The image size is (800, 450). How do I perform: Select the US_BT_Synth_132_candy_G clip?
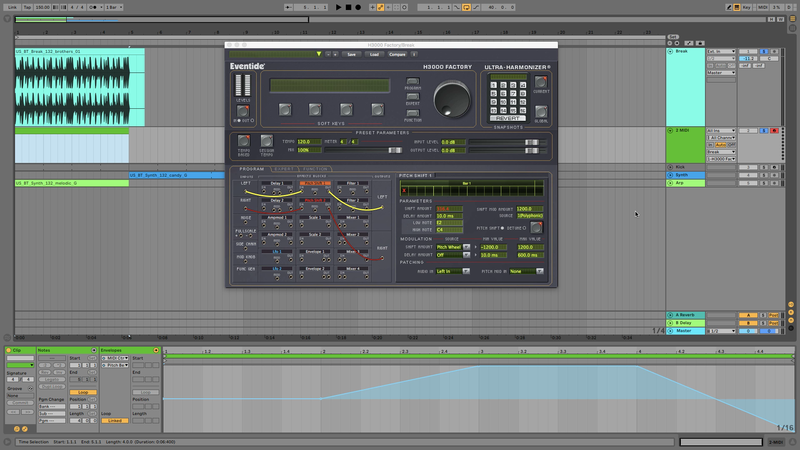(177, 175)
